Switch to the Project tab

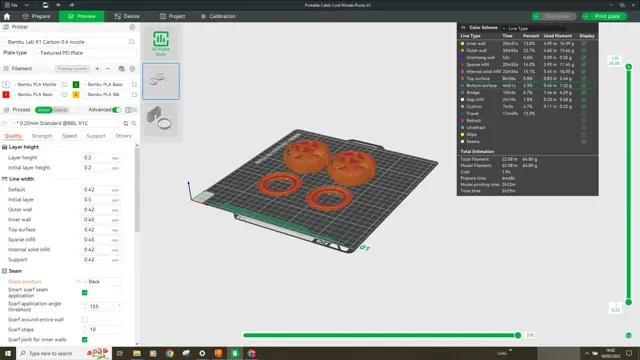coord(173,16)
